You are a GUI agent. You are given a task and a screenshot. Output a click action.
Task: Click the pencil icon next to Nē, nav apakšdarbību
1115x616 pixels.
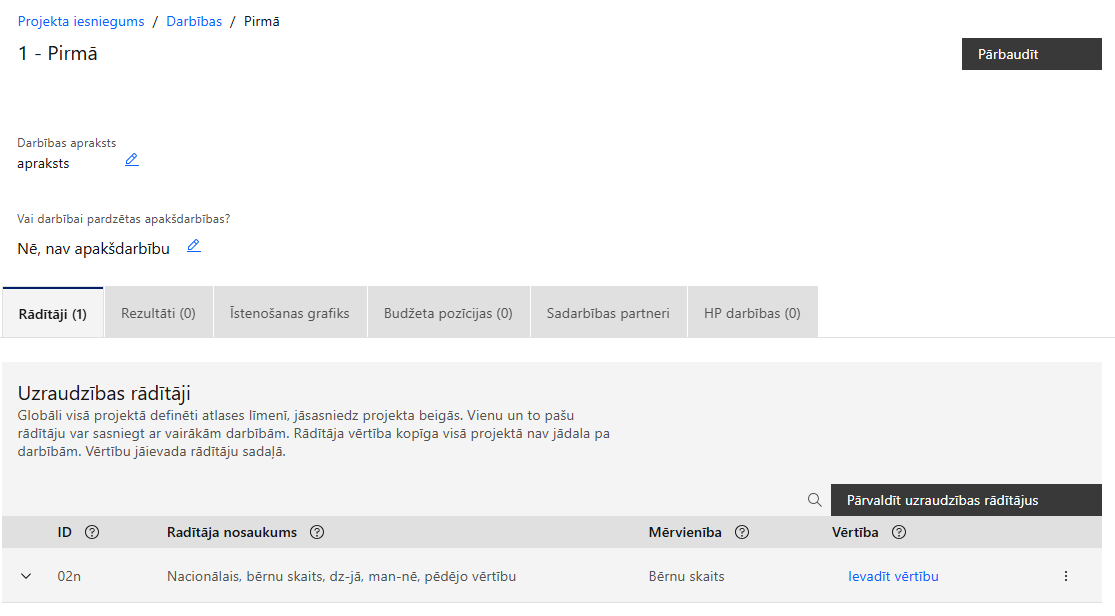(193, 246)
